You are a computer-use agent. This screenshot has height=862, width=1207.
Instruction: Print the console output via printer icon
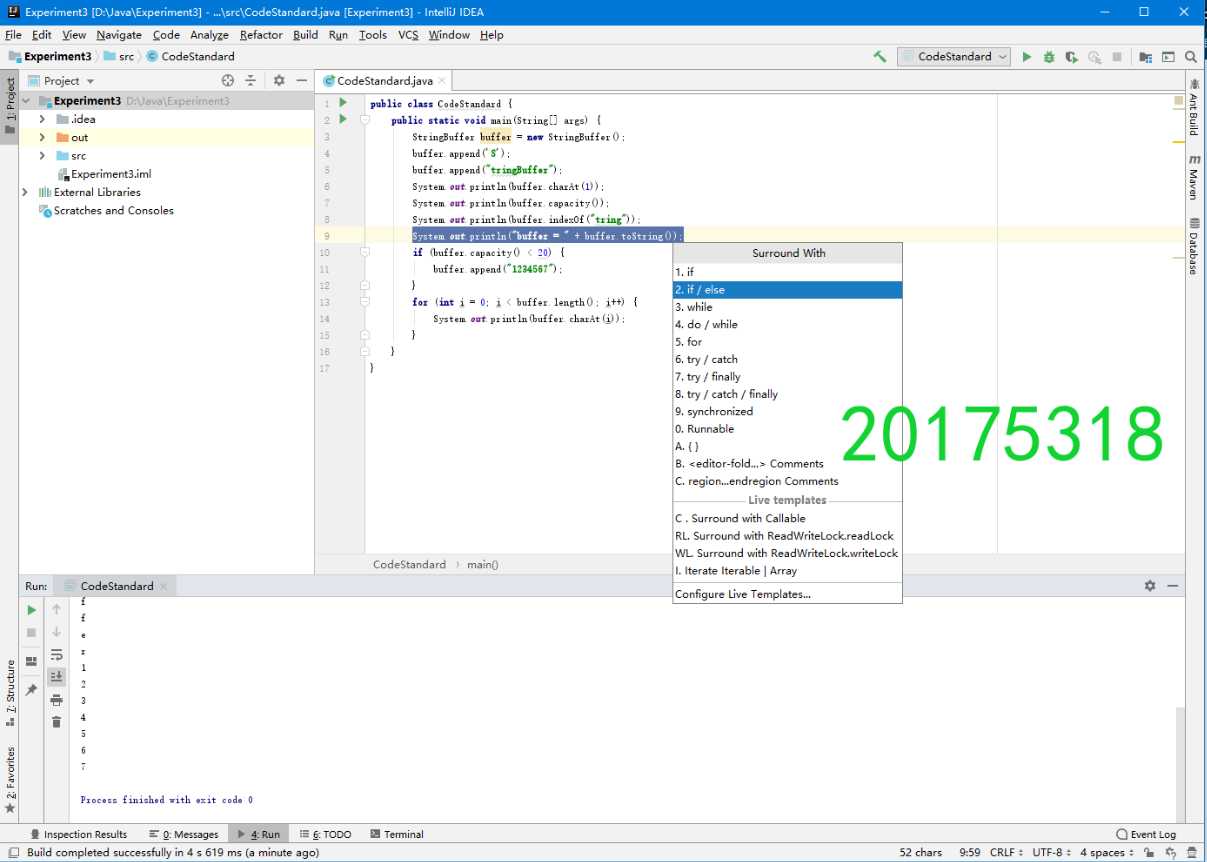[x=57, y=700]
